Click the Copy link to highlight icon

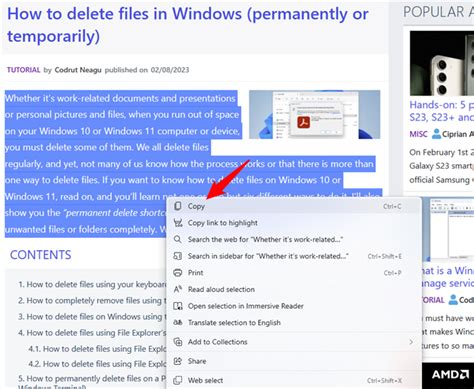click(x=178, y=223)
